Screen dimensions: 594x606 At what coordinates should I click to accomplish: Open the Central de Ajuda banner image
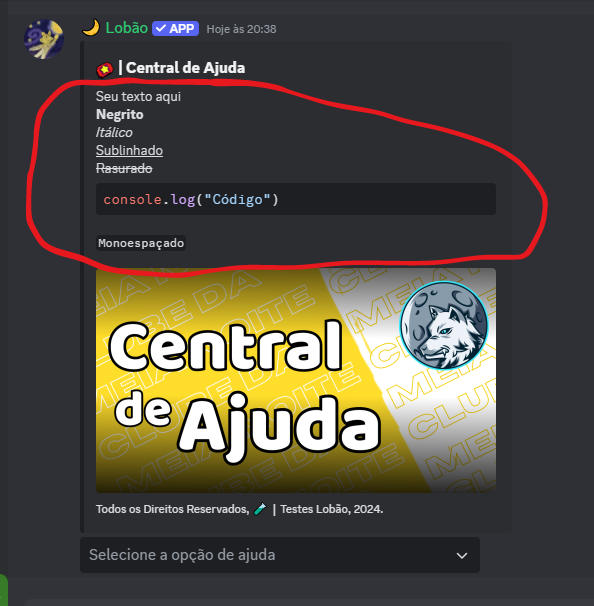tap(296, 380)
